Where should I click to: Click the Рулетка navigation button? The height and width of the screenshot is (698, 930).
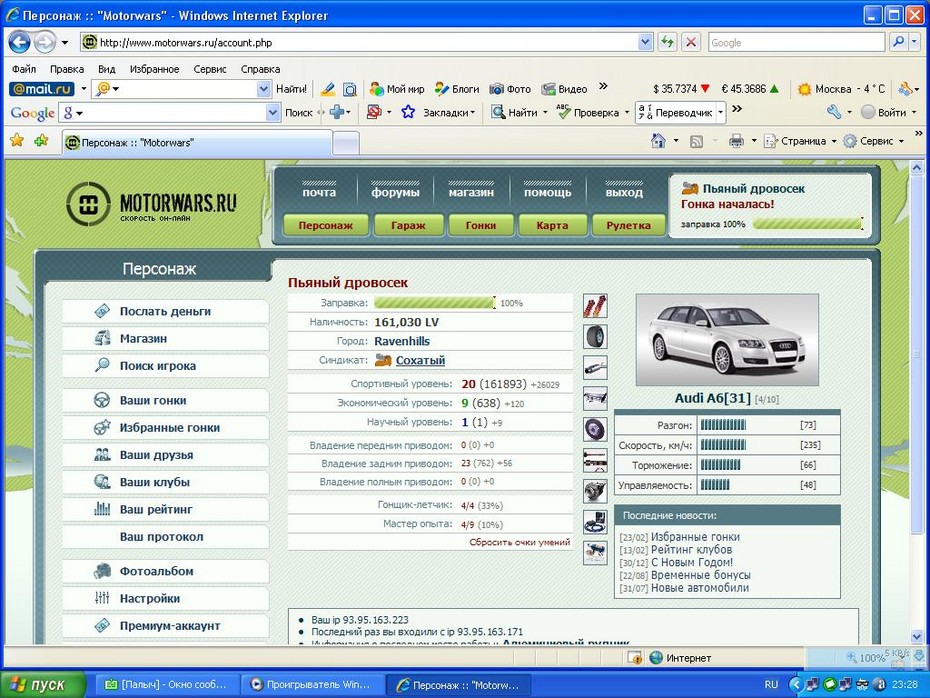click(628, 225)
